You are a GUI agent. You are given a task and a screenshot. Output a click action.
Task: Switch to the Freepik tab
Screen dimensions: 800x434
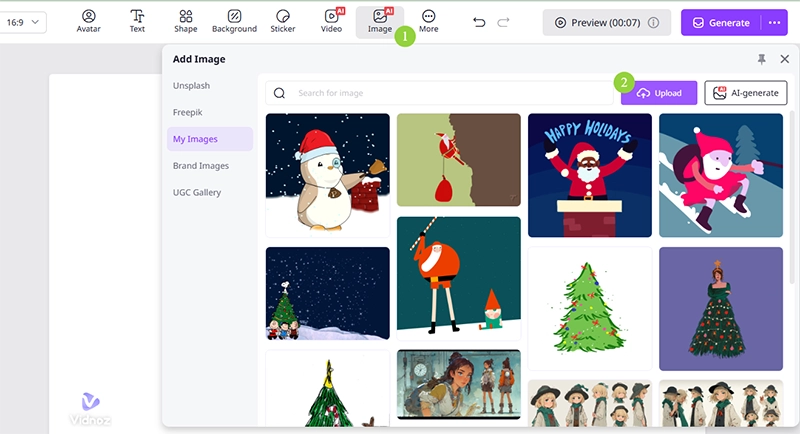(x=188, y=112)
